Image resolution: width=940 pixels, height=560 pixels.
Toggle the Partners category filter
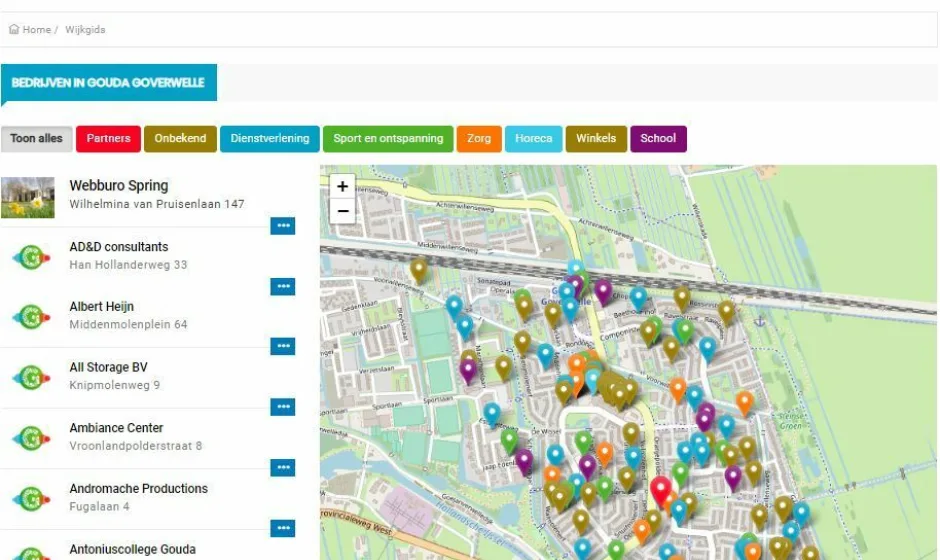click(x=108, y=139)
